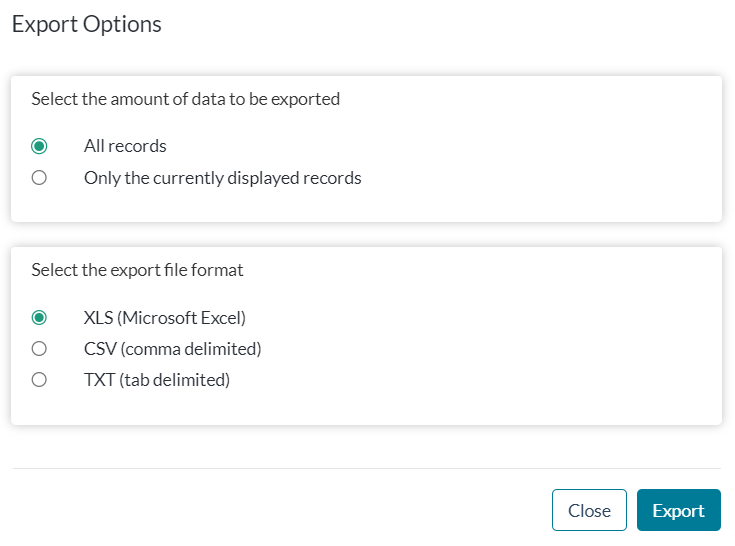Choose the Only currently displayed records radio
The width and height of the screenshot is (735, 546).
[39, 178]
